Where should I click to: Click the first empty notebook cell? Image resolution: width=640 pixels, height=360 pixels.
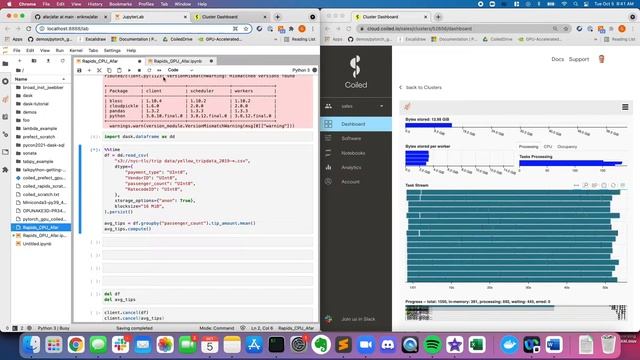[x=208, y=242]
